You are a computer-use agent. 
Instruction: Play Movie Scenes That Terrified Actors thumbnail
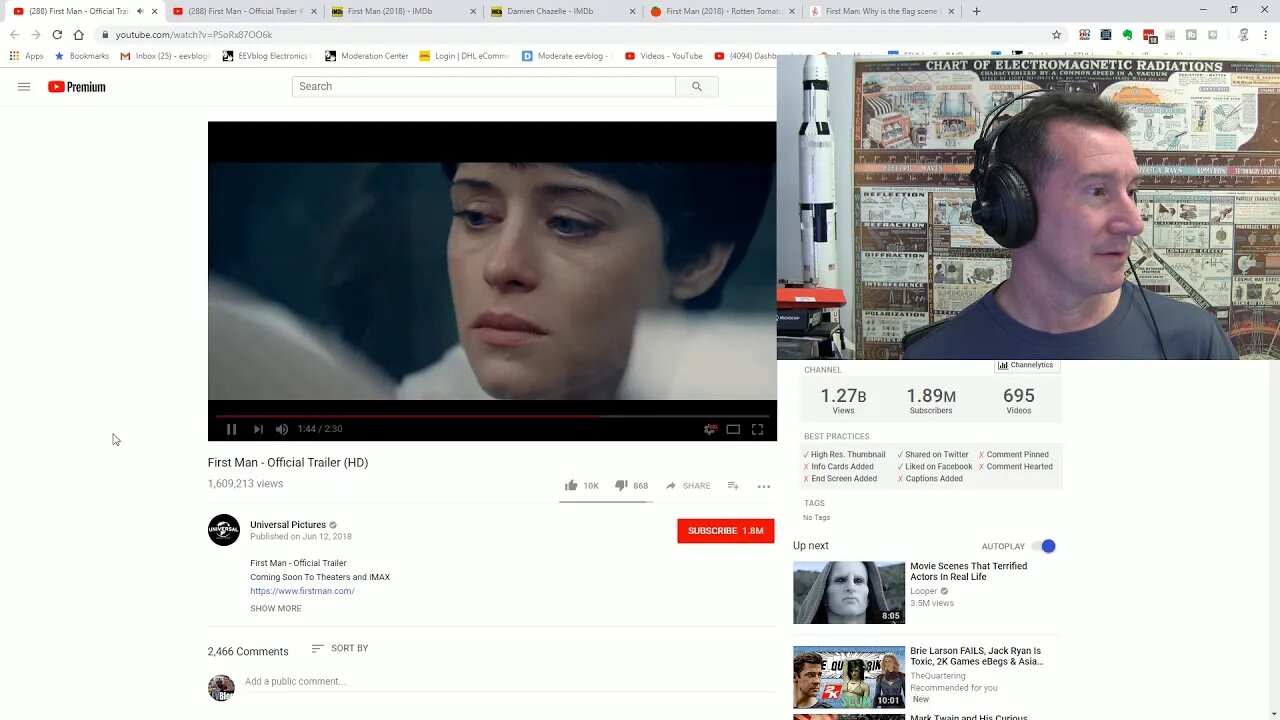[849, 592]
